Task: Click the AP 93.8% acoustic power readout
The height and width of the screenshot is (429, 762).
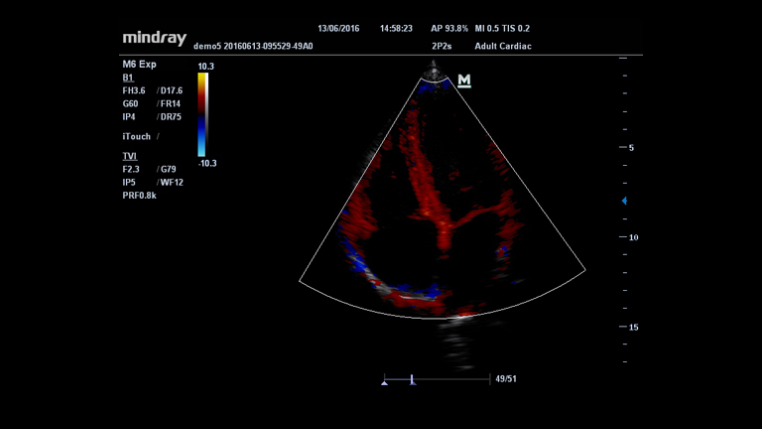Action: tap(450, 29)
